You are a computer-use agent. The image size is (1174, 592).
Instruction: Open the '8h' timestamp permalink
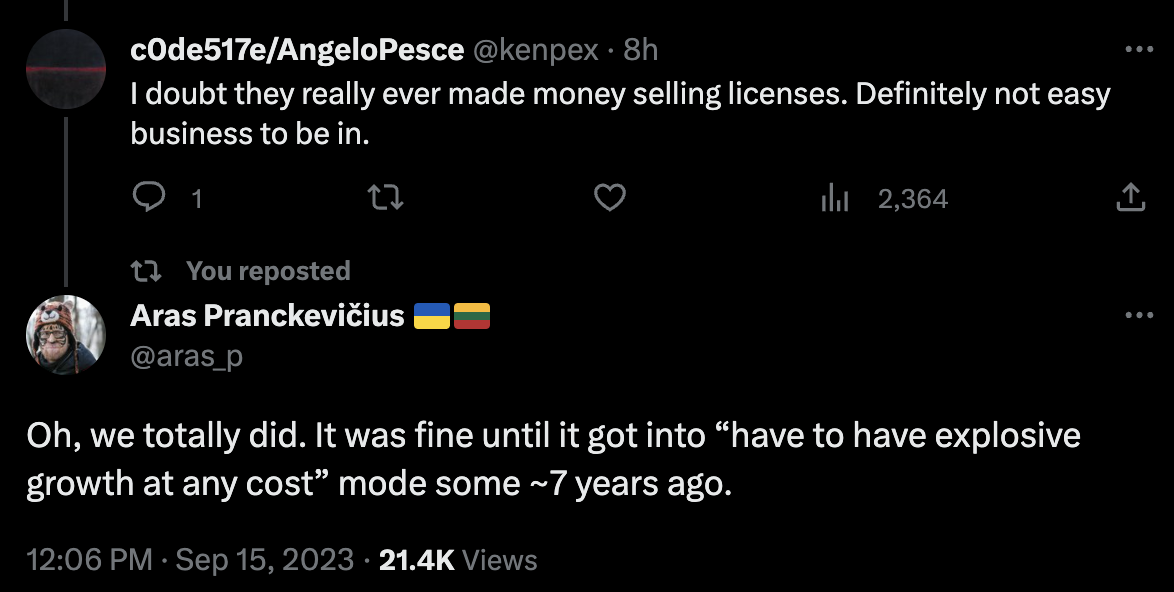click(x=641, y=49)
